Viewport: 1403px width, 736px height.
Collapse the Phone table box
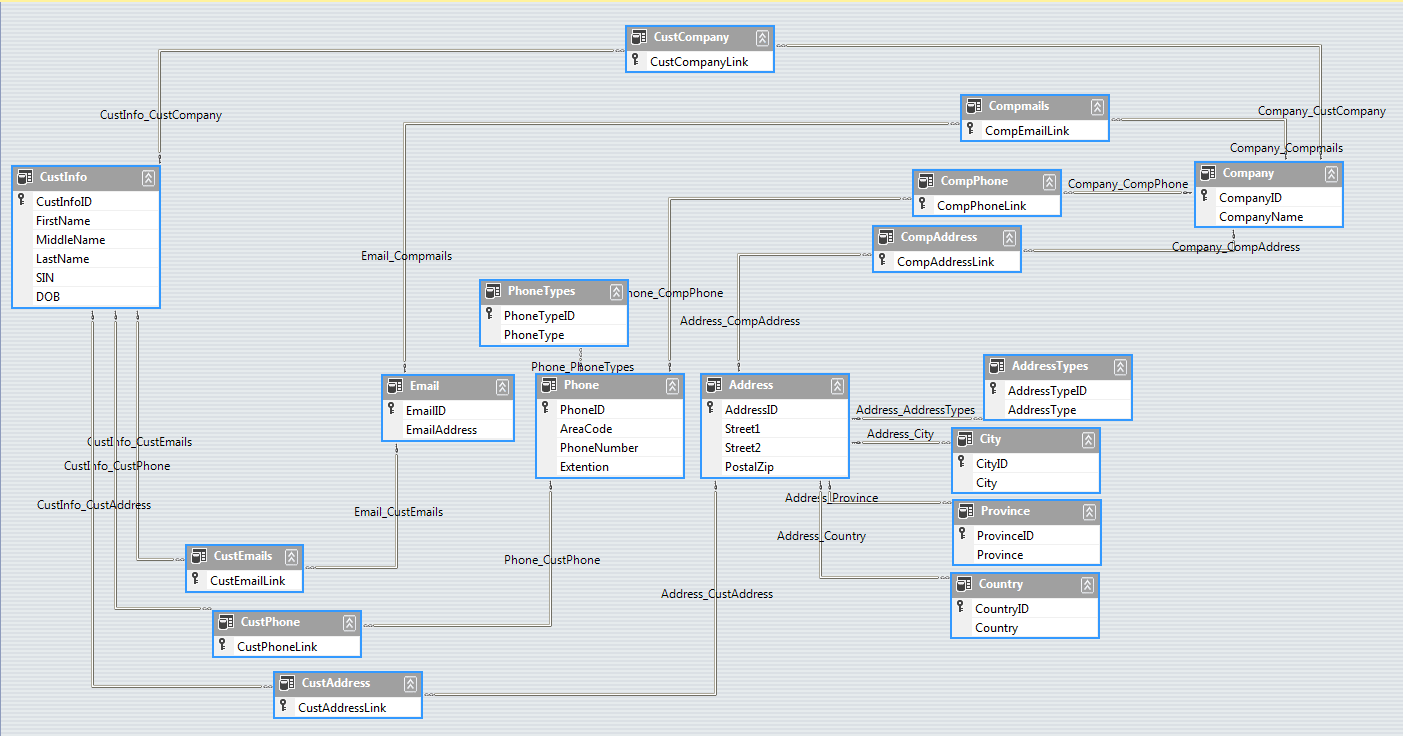pos(672,386)
